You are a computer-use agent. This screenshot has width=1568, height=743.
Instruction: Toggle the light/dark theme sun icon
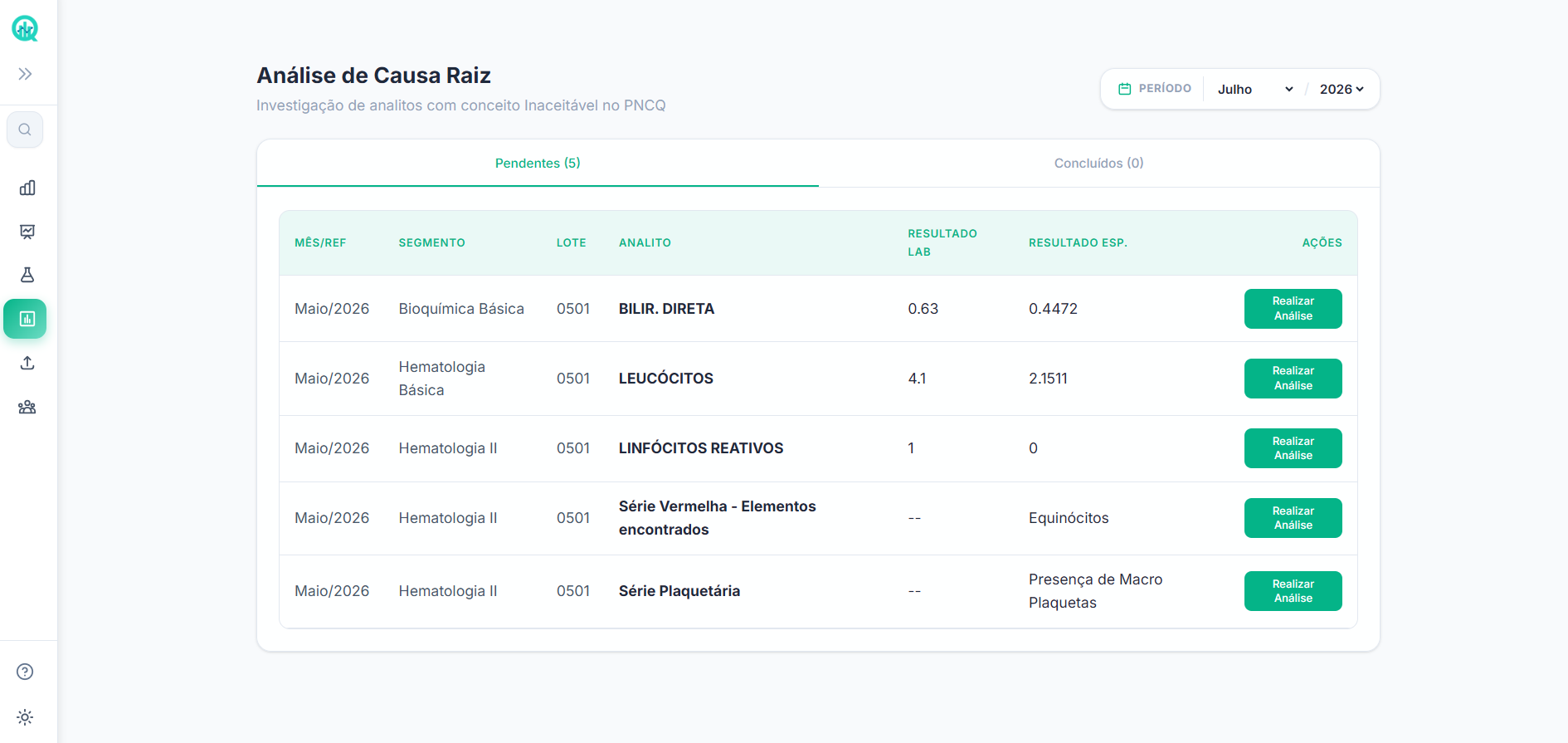coord(25,717)
